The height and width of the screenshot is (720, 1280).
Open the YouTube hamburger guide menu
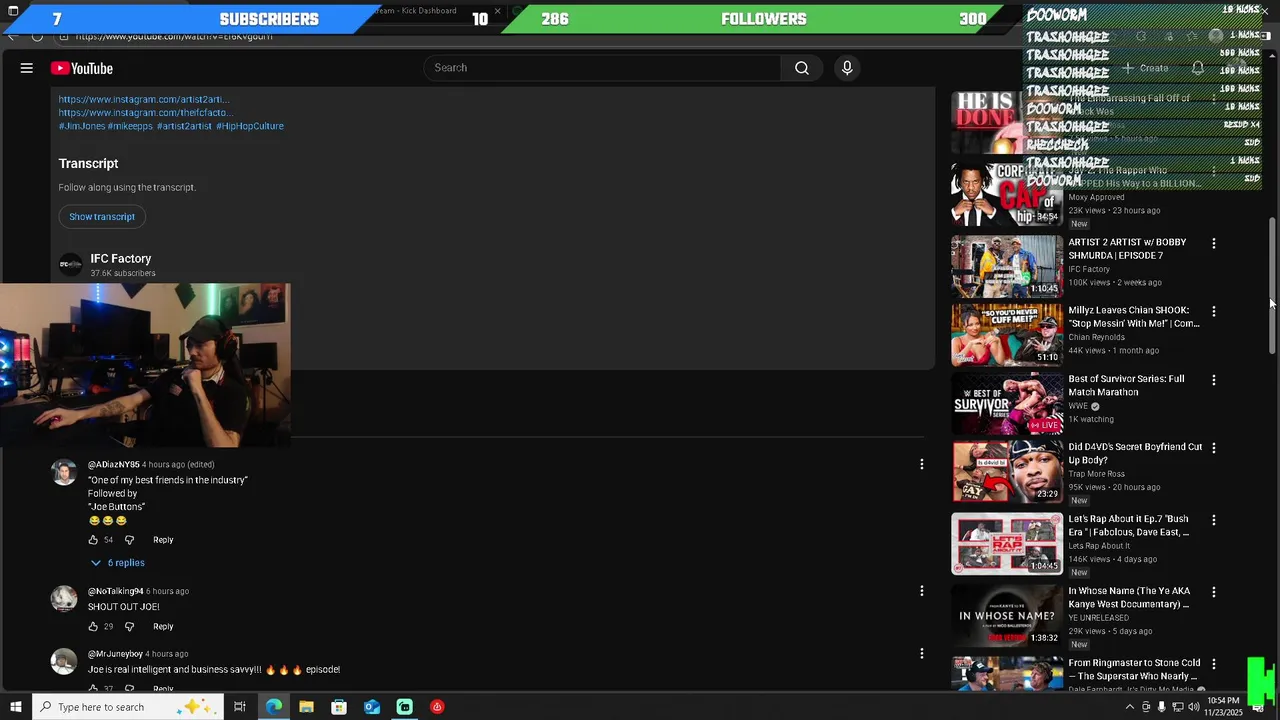point(27,68)
